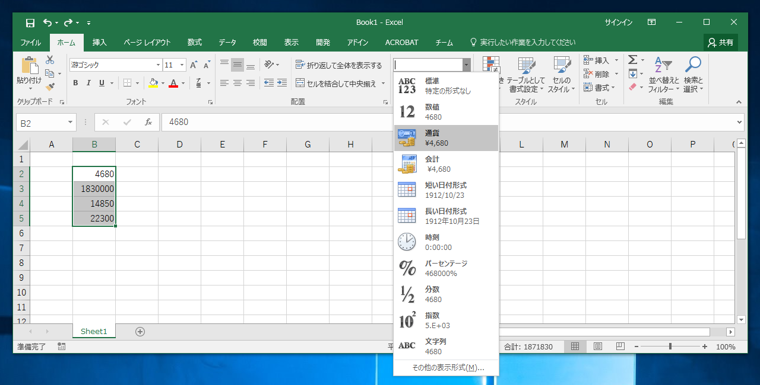Click the Decrease Indent icon

point(269,83)
